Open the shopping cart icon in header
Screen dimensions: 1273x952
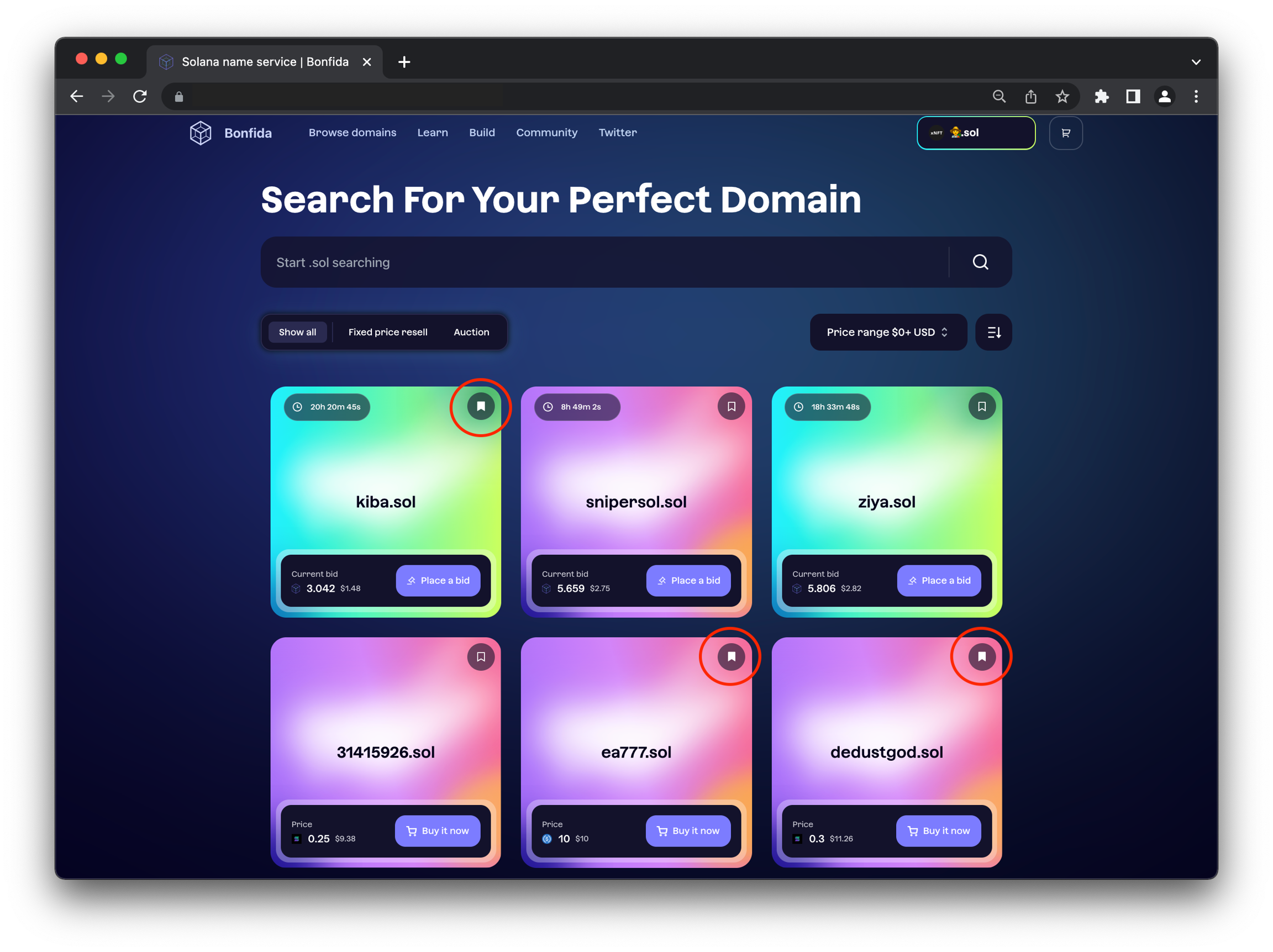coord(1065,133)
